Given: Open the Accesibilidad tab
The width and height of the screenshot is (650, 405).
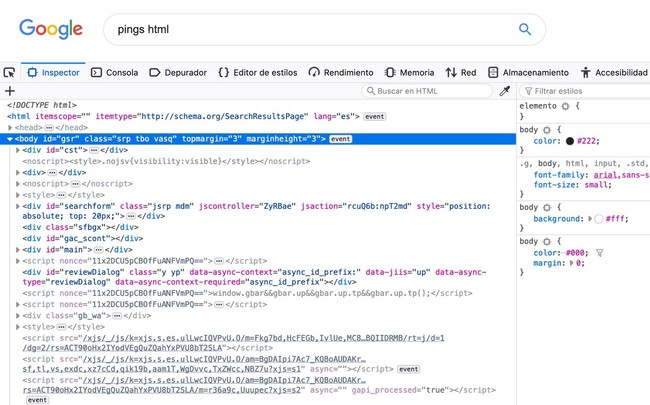Looking at the screenshot, I should (614, 73).
